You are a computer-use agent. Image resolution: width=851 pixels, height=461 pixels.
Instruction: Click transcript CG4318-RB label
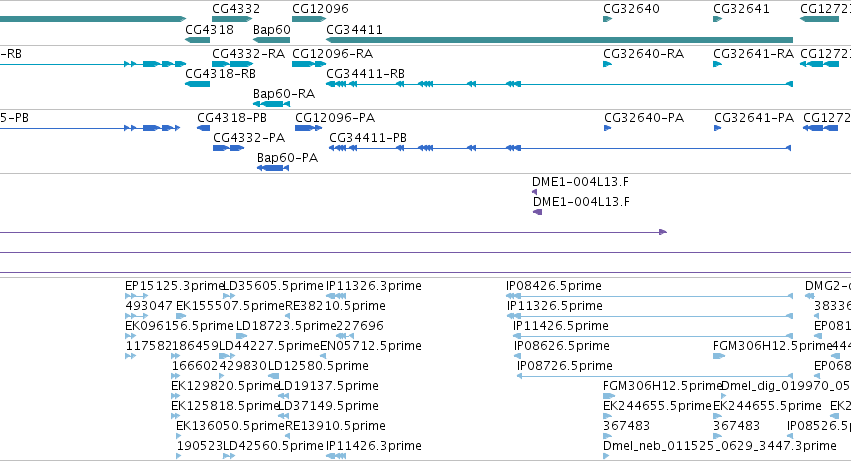[220, 74]
